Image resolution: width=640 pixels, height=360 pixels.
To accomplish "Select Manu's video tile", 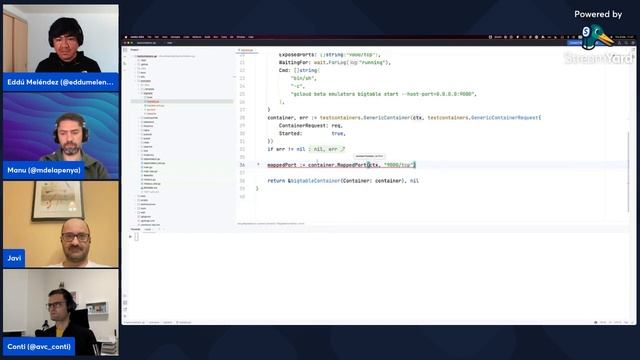I will 61,136.
